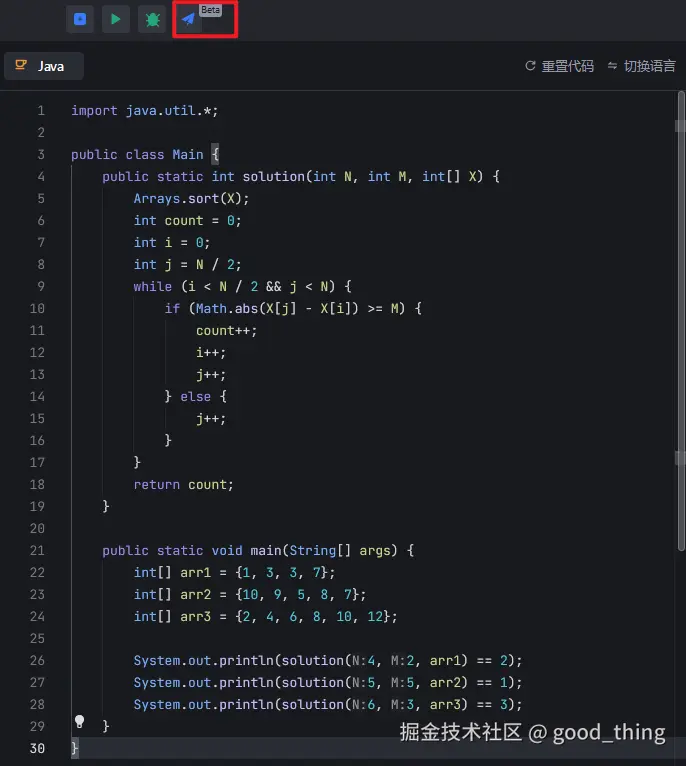
Task: Click the Java coffee cup icon
Action: point(21,65)
